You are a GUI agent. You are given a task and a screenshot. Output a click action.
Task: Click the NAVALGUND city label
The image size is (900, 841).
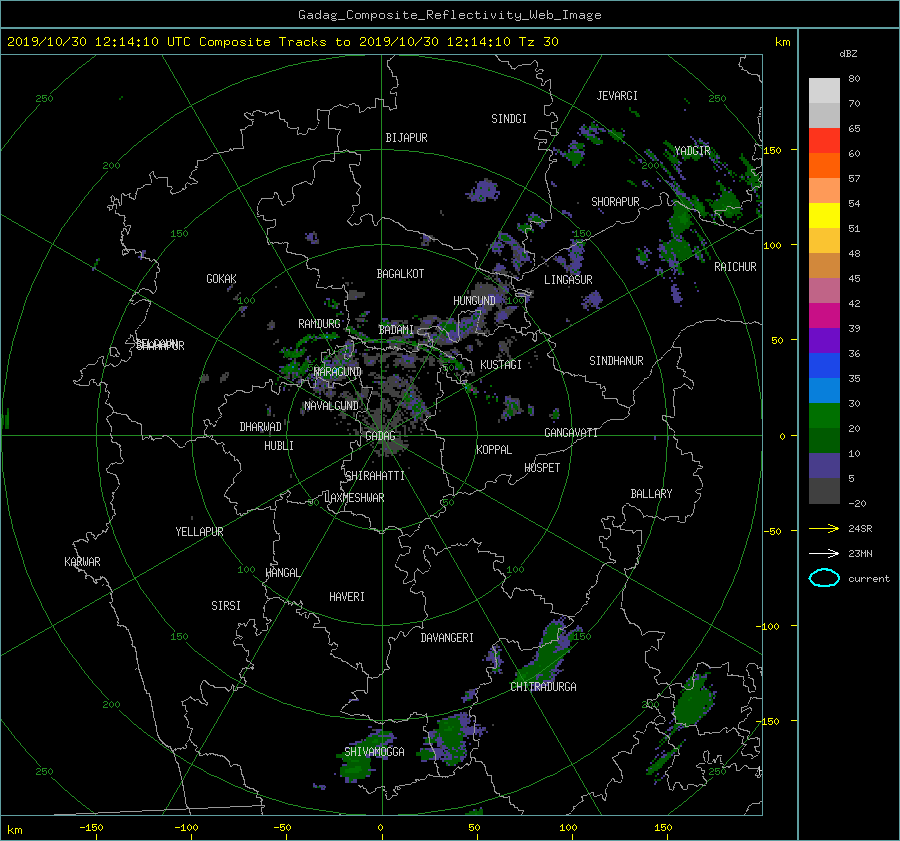[331, 406]
